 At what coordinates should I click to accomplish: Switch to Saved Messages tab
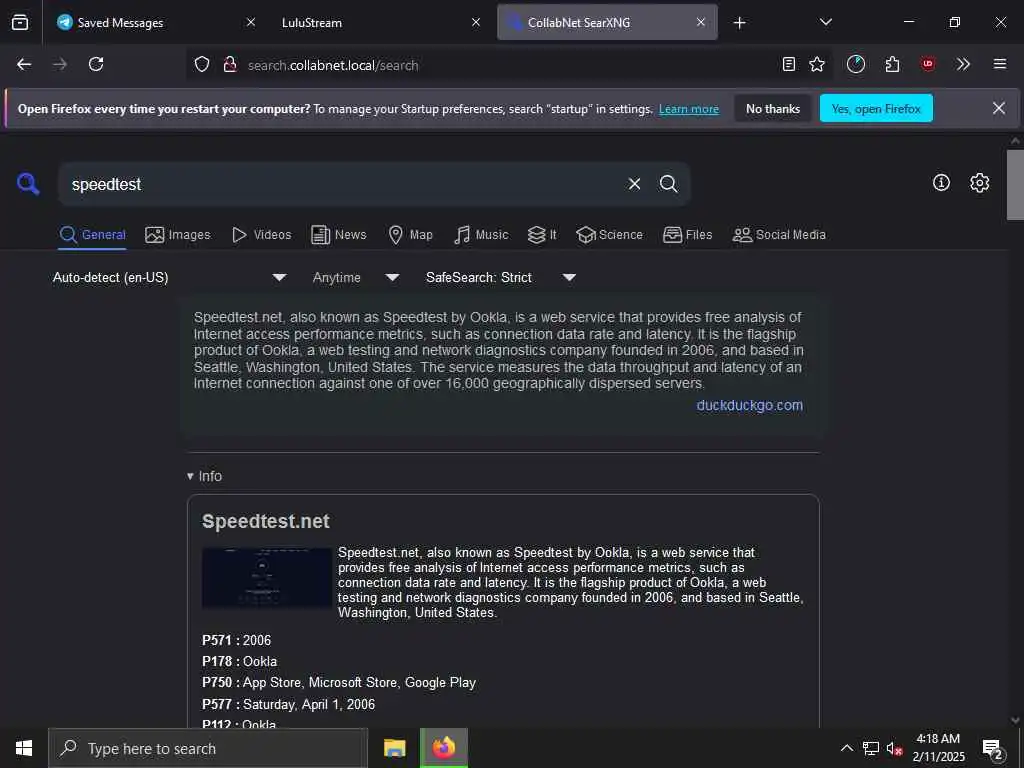coord(156,22)
